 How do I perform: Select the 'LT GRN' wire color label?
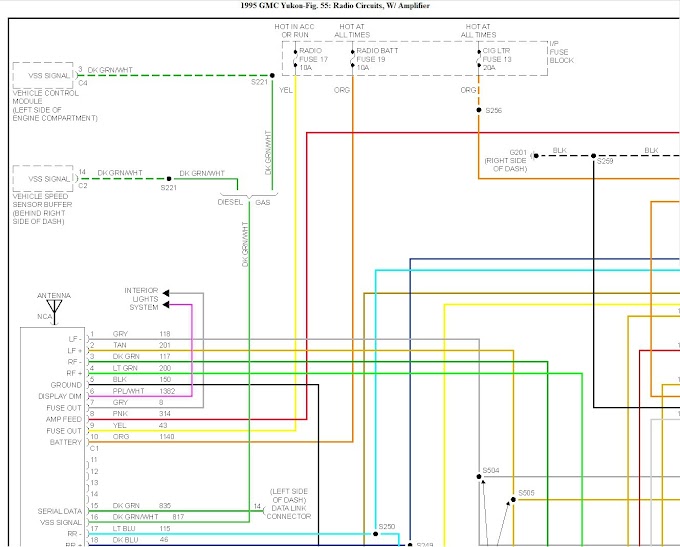tap(125, 368)
